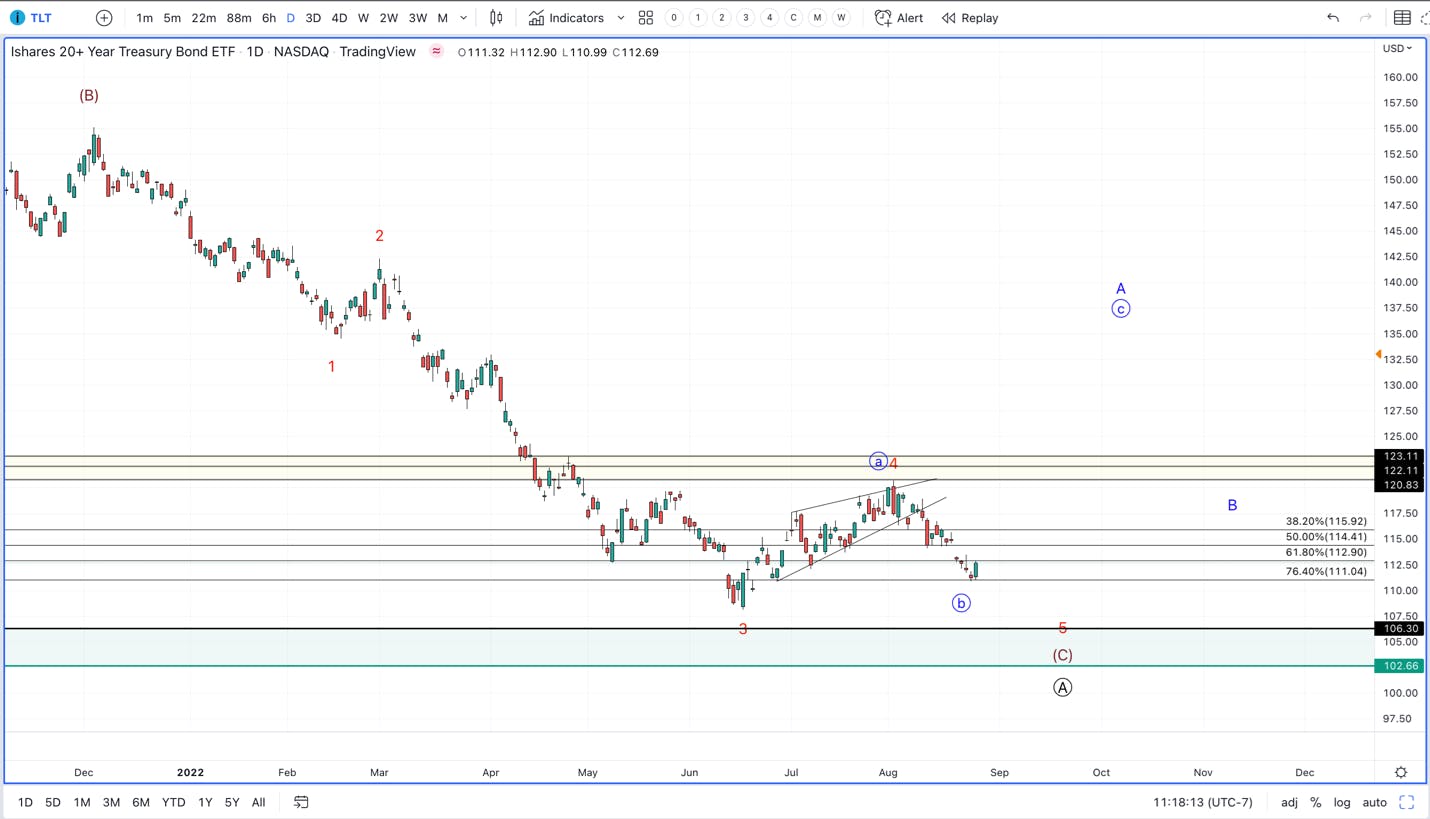Image resolution: width=1430 pixels, height=819 pixels.
Task: Click the chart settings gear icon
Action: click(x=1400, y=772)
